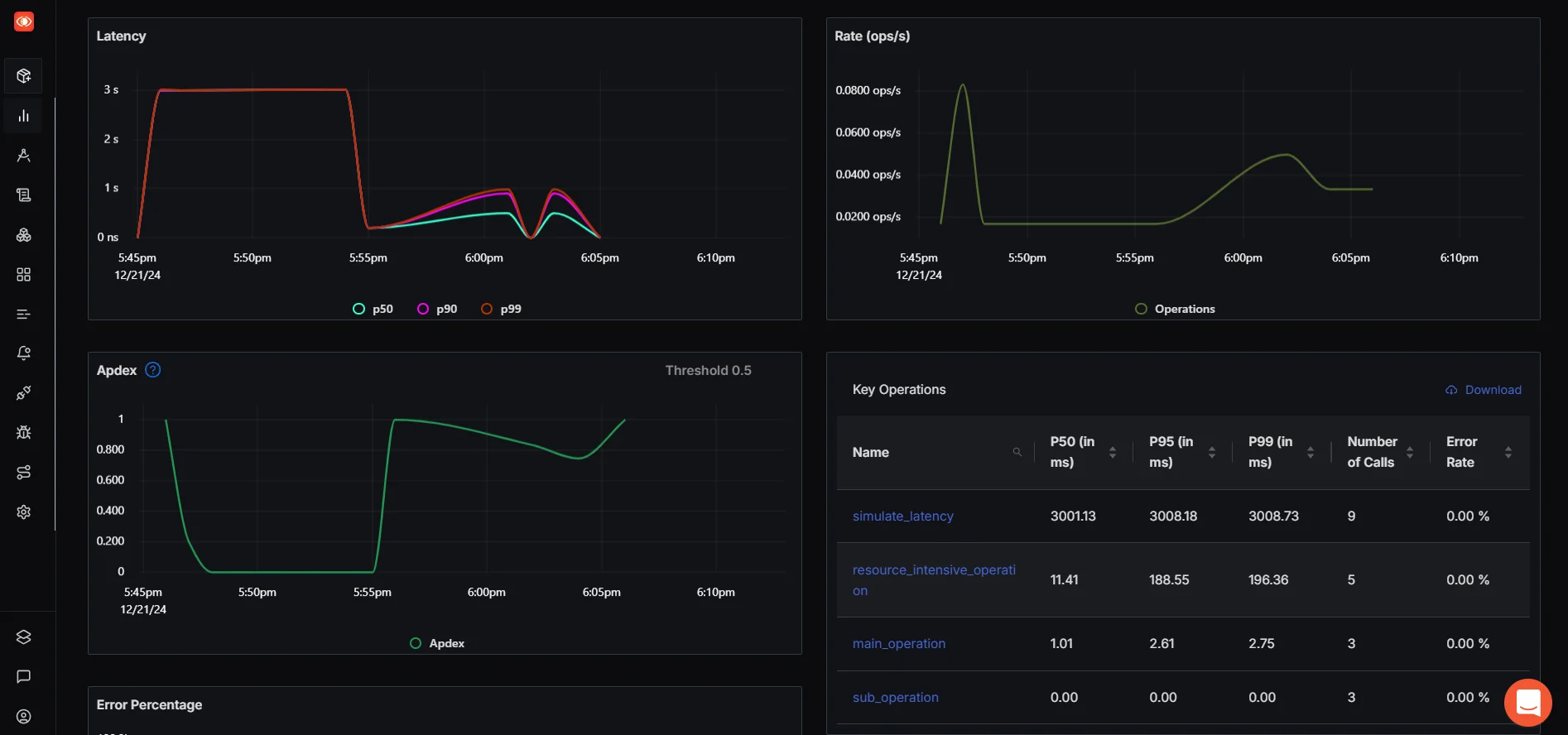This screenshot has width=1568, height=735.
Task: Open Support chat icon in sidebar
Action: coord(24,677)
